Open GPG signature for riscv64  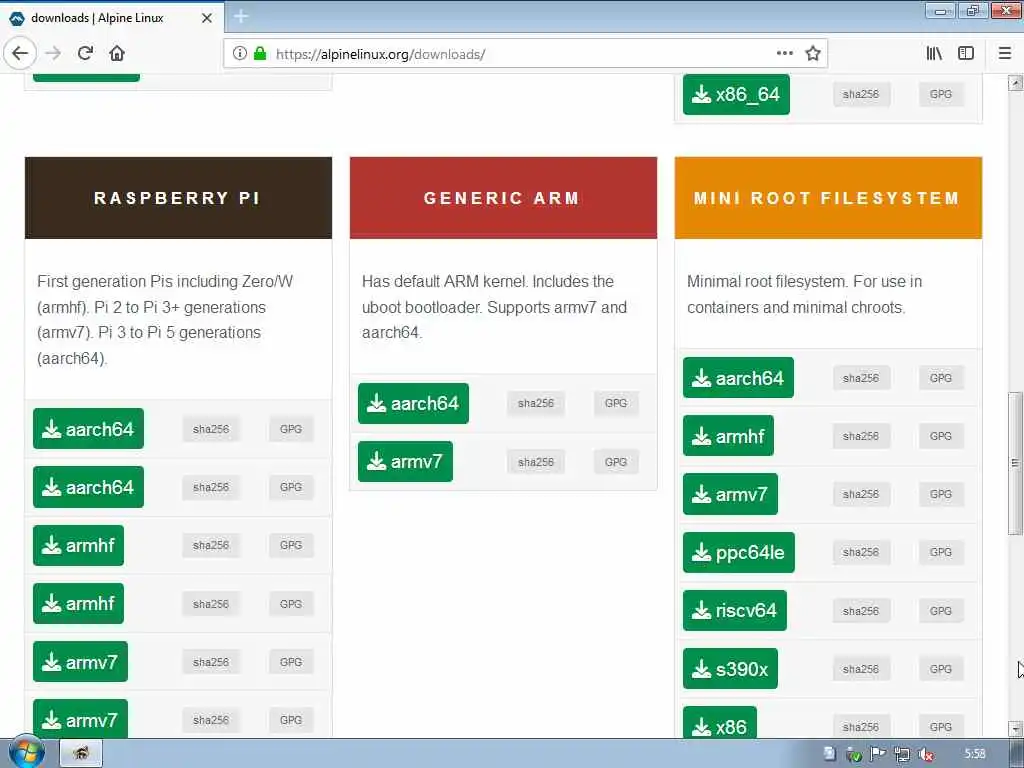click(940, 611)
